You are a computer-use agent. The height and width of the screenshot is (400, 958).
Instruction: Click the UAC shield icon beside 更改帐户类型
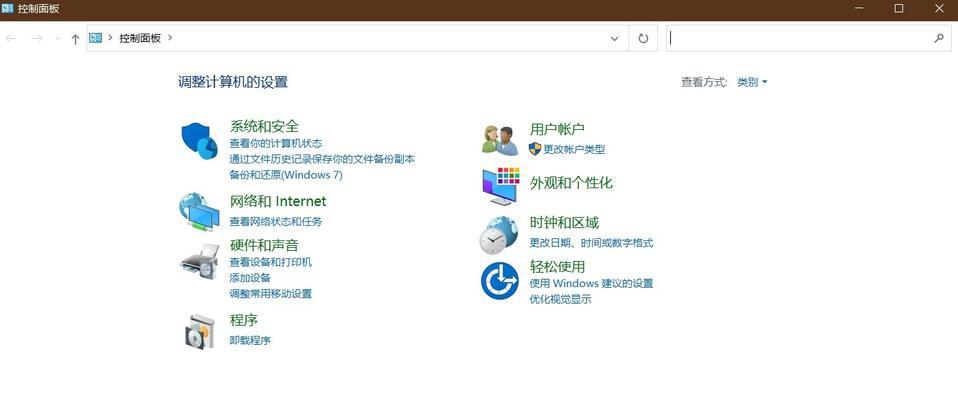click(535, 148)
